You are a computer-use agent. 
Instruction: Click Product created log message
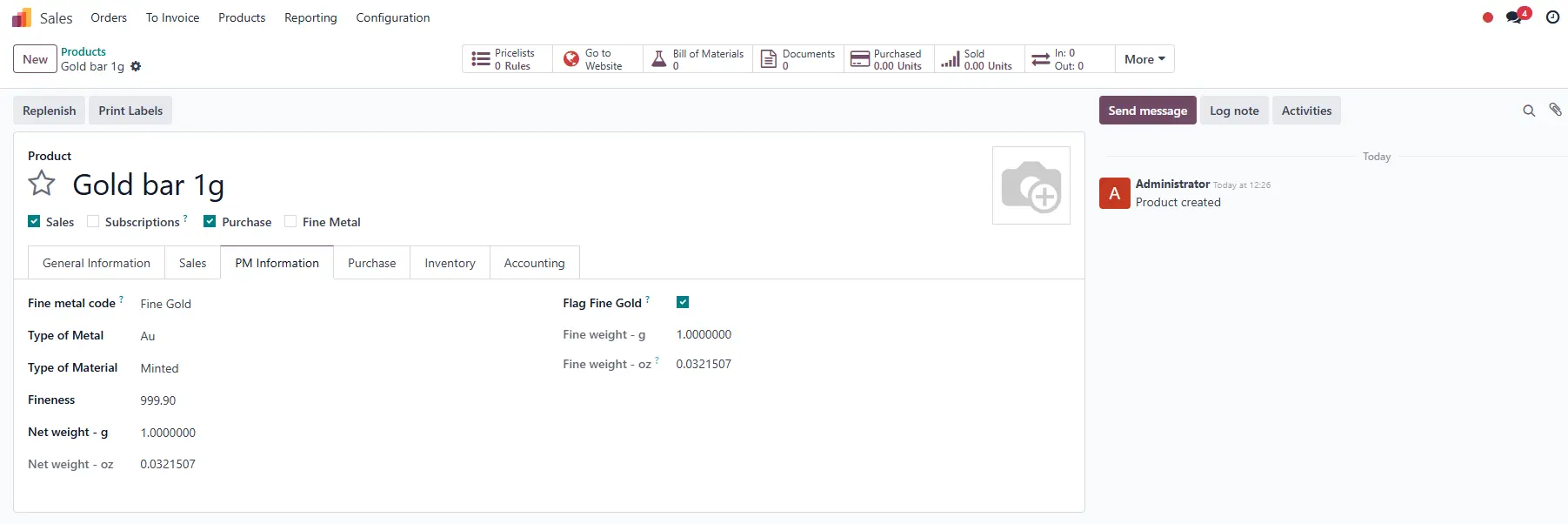[x=1178, y=202]
